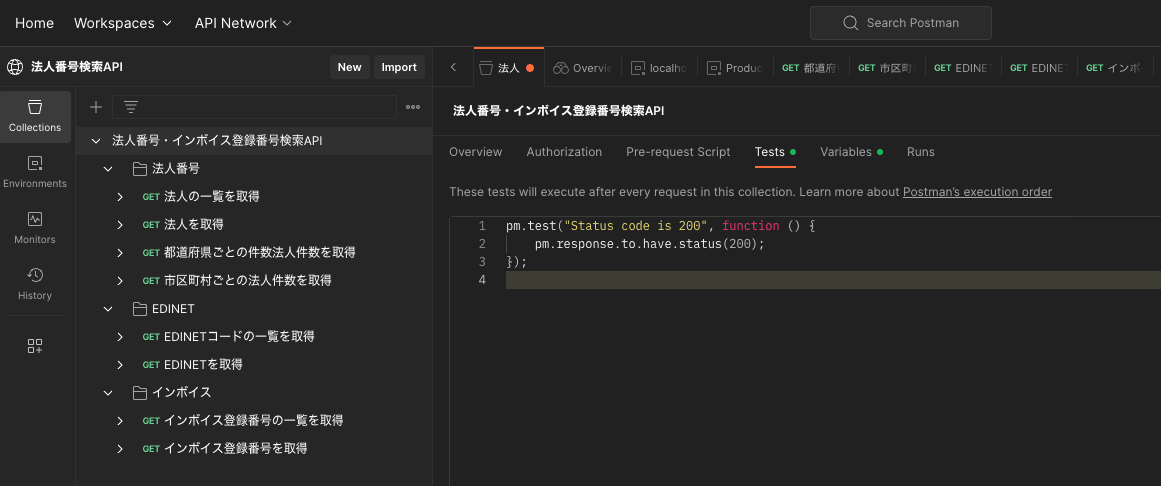Viewport: 1161px width, 486px height.
Task: Expand the 都道府県ごとの件数法人件数を取得 request
Action: click(120, 253)
